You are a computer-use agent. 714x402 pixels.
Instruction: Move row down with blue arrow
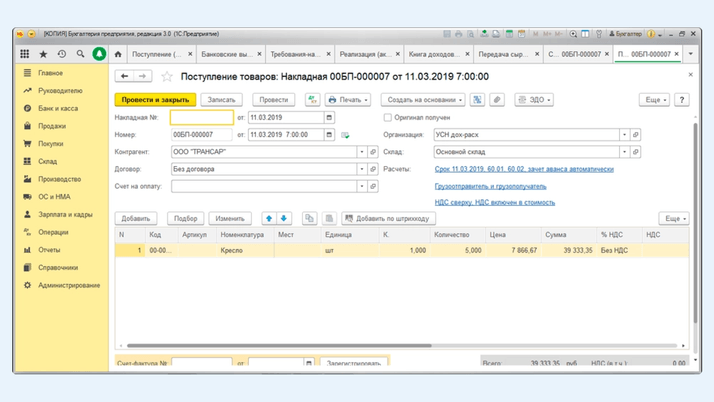[x=283, y=218]
